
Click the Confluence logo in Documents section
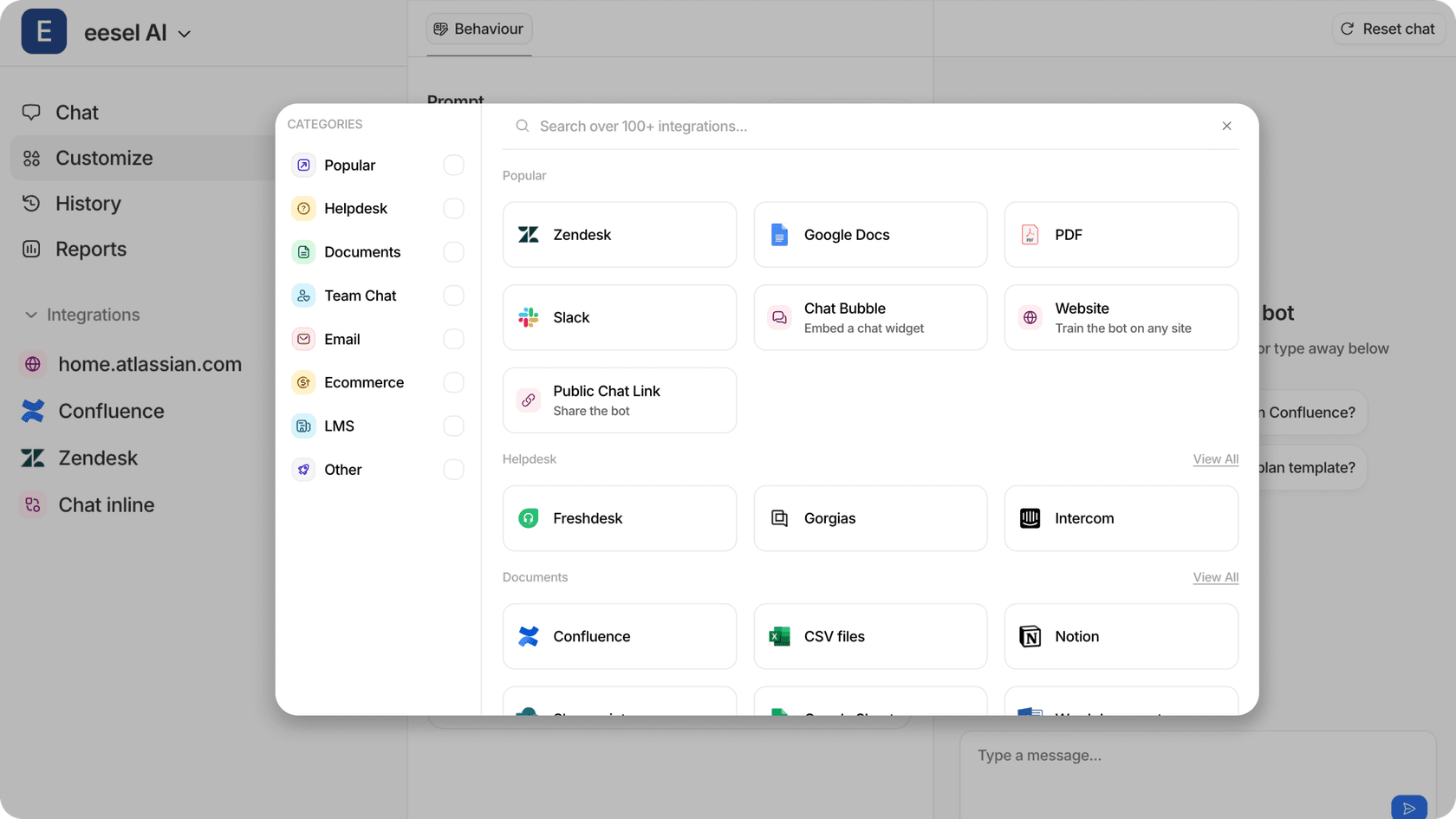(529, 636)
